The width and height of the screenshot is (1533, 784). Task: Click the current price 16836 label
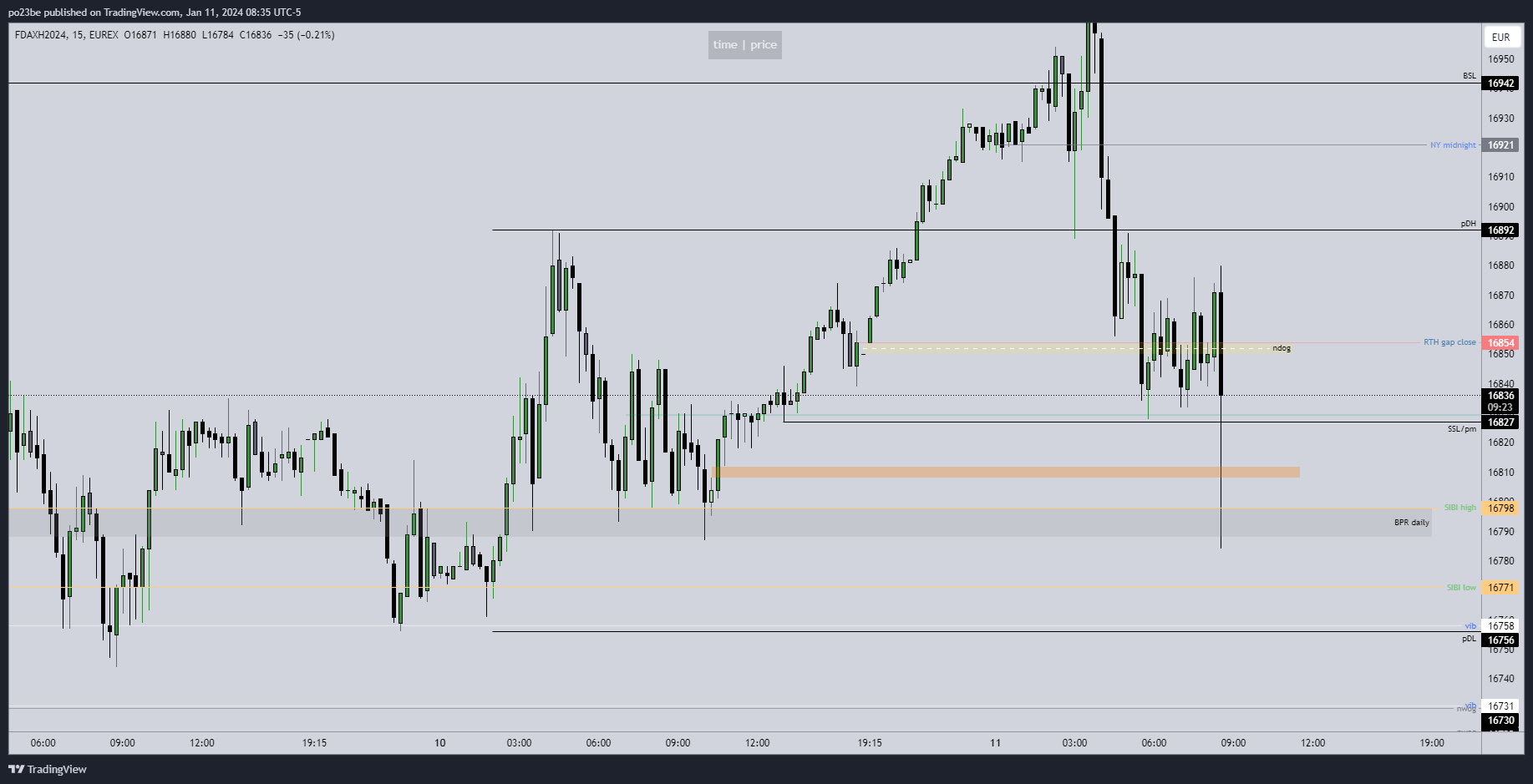coord(1500,396)
